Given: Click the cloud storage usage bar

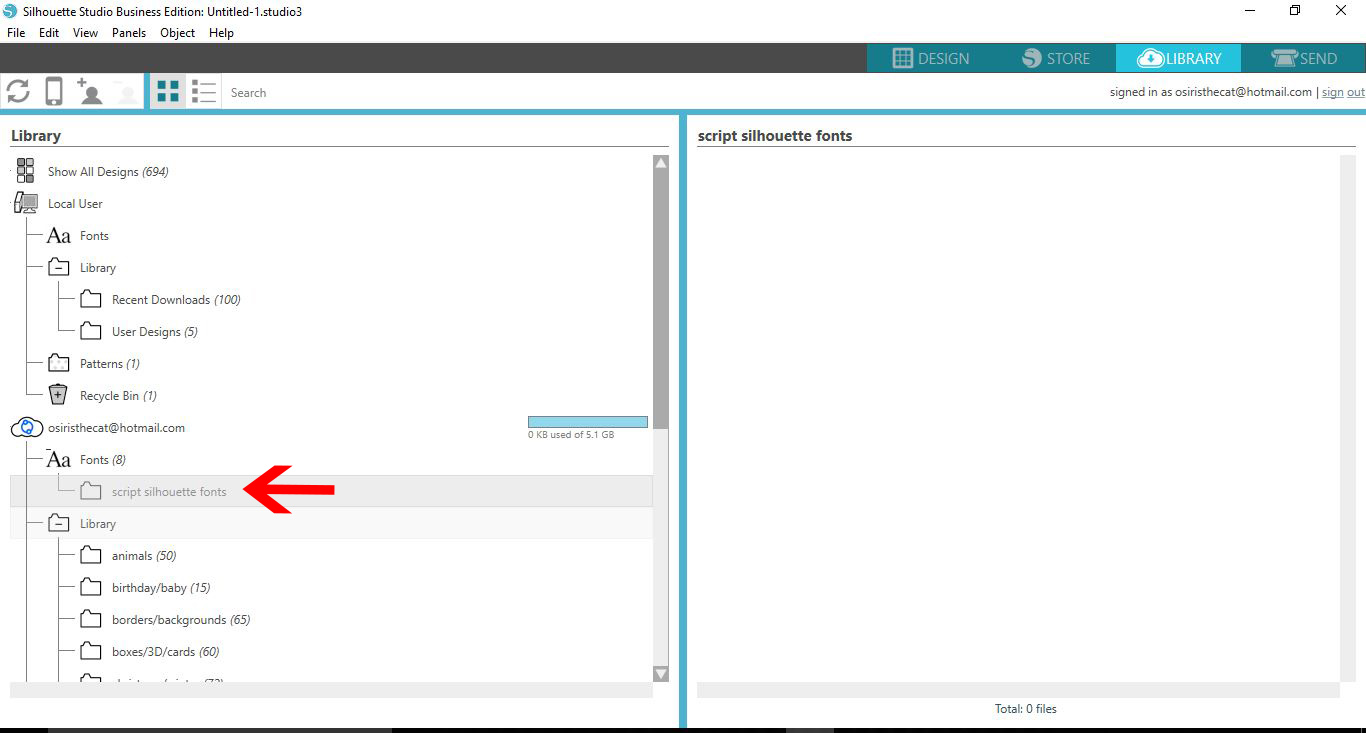Looking at the screenshot, I should click(588, 422).
